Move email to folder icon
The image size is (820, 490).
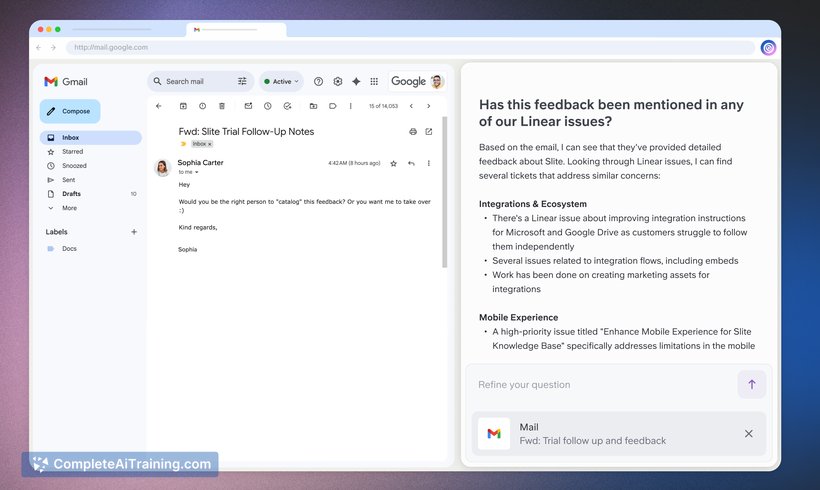pos(313,106)
